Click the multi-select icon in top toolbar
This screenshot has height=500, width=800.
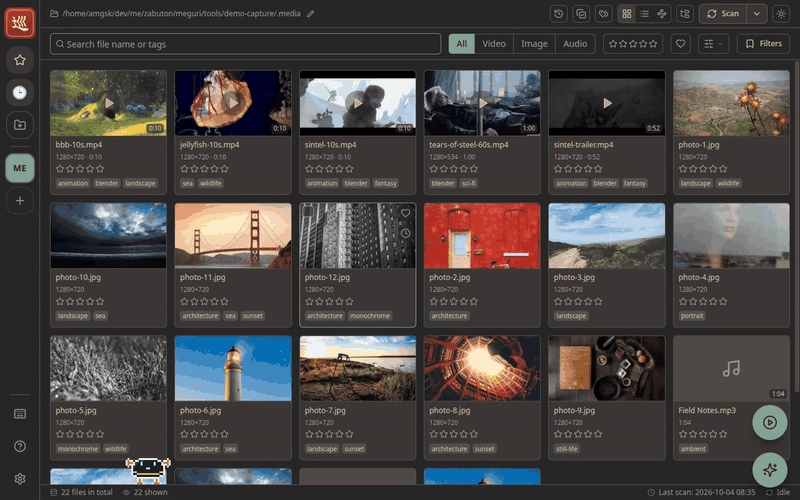click(x=581, y=14)
